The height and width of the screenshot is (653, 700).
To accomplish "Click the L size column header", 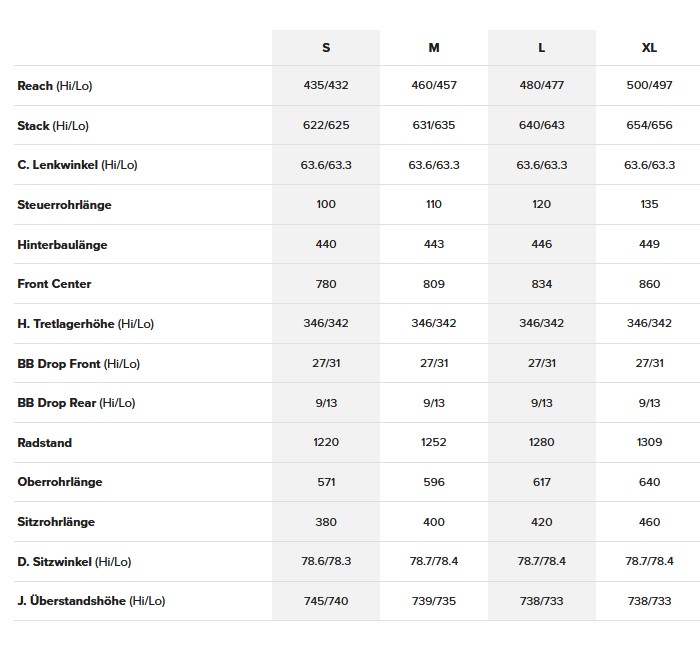I will 542,48.
